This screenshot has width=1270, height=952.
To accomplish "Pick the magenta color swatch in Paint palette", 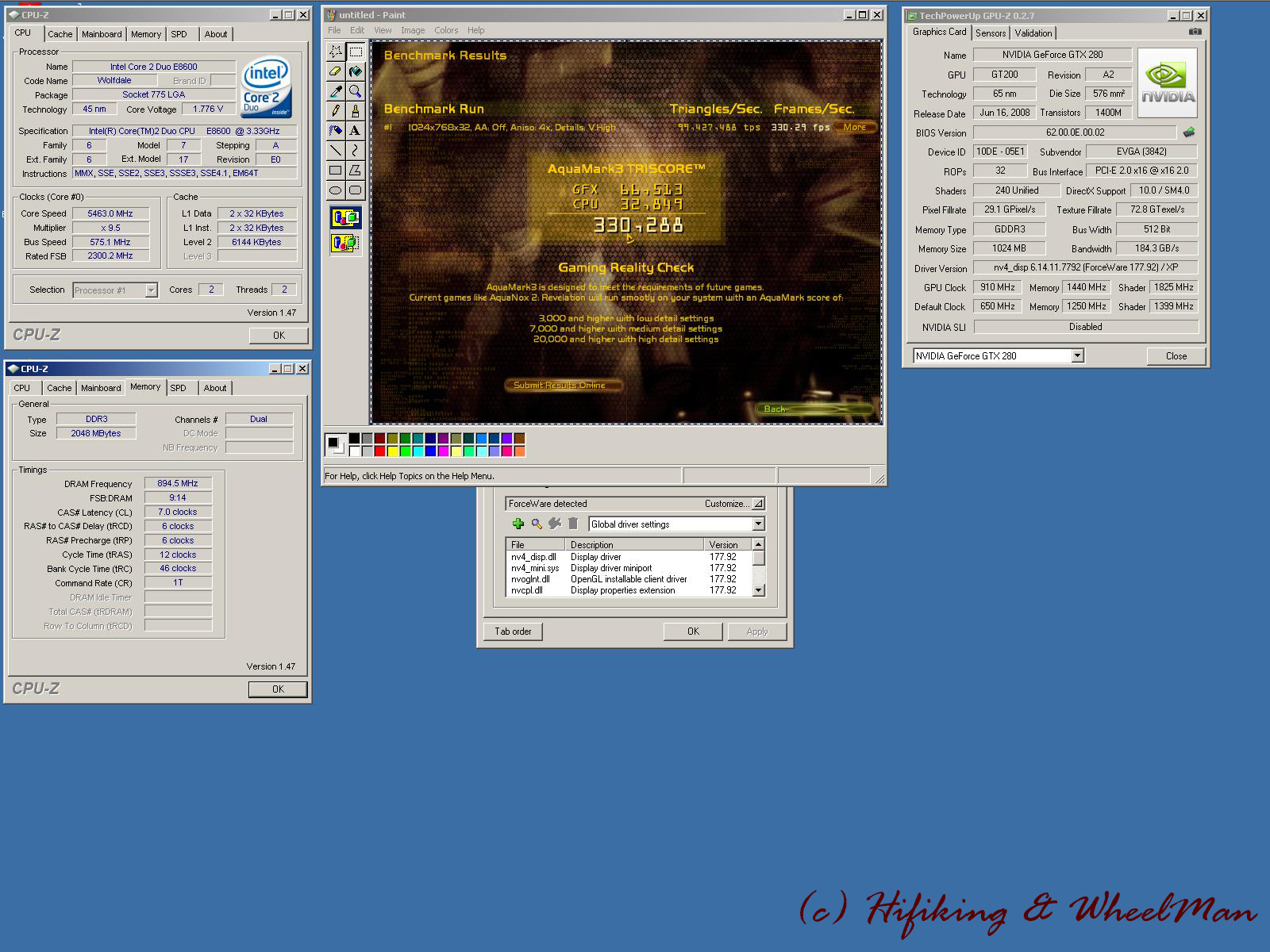I will (x=444, y=451).
